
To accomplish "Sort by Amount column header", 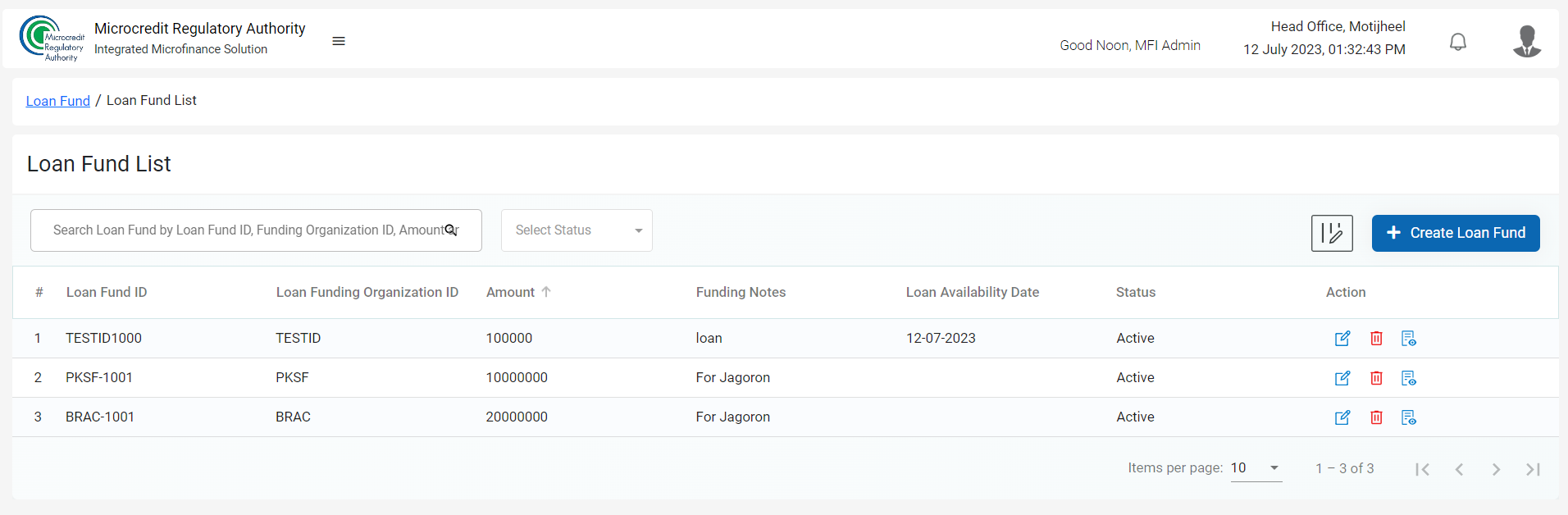I will pyautogui.click(x=510, y=292).
